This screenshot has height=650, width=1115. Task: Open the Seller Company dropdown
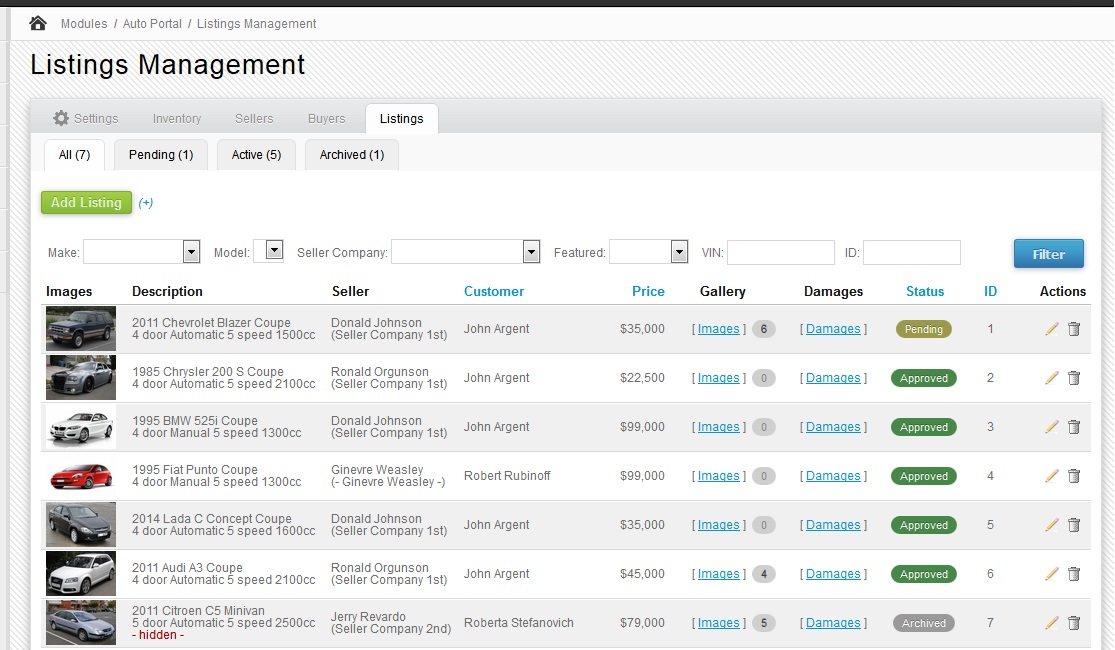531,253
